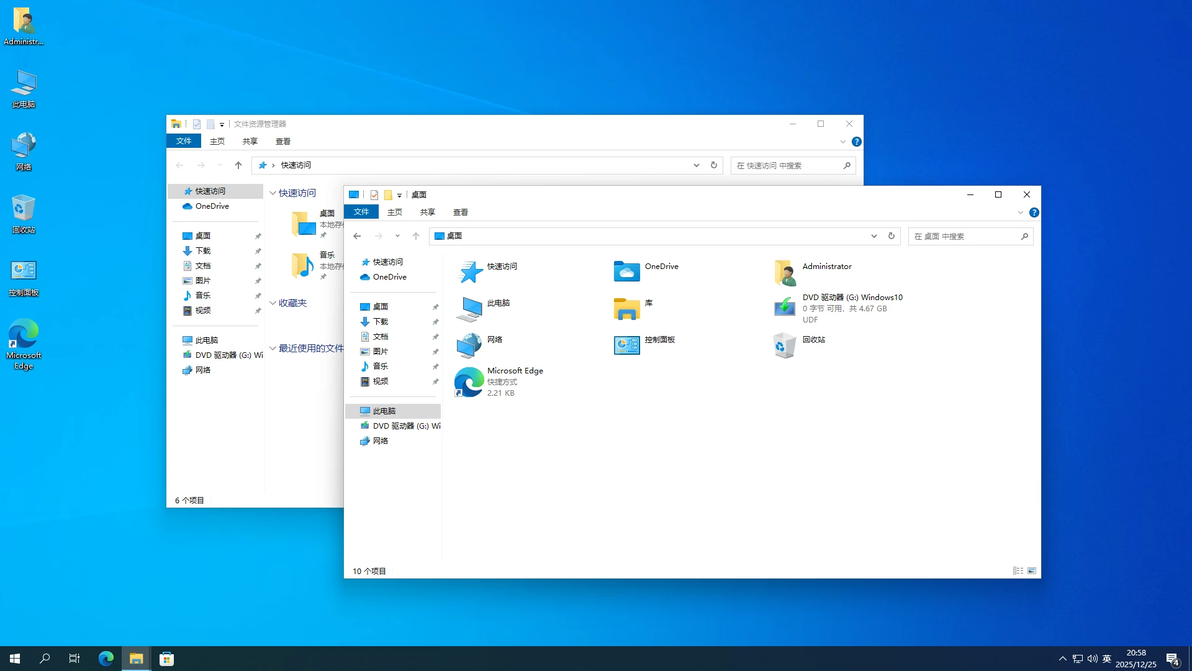Open taskbar search
This screenshot has height=671, width=1192.
point(45,659)
